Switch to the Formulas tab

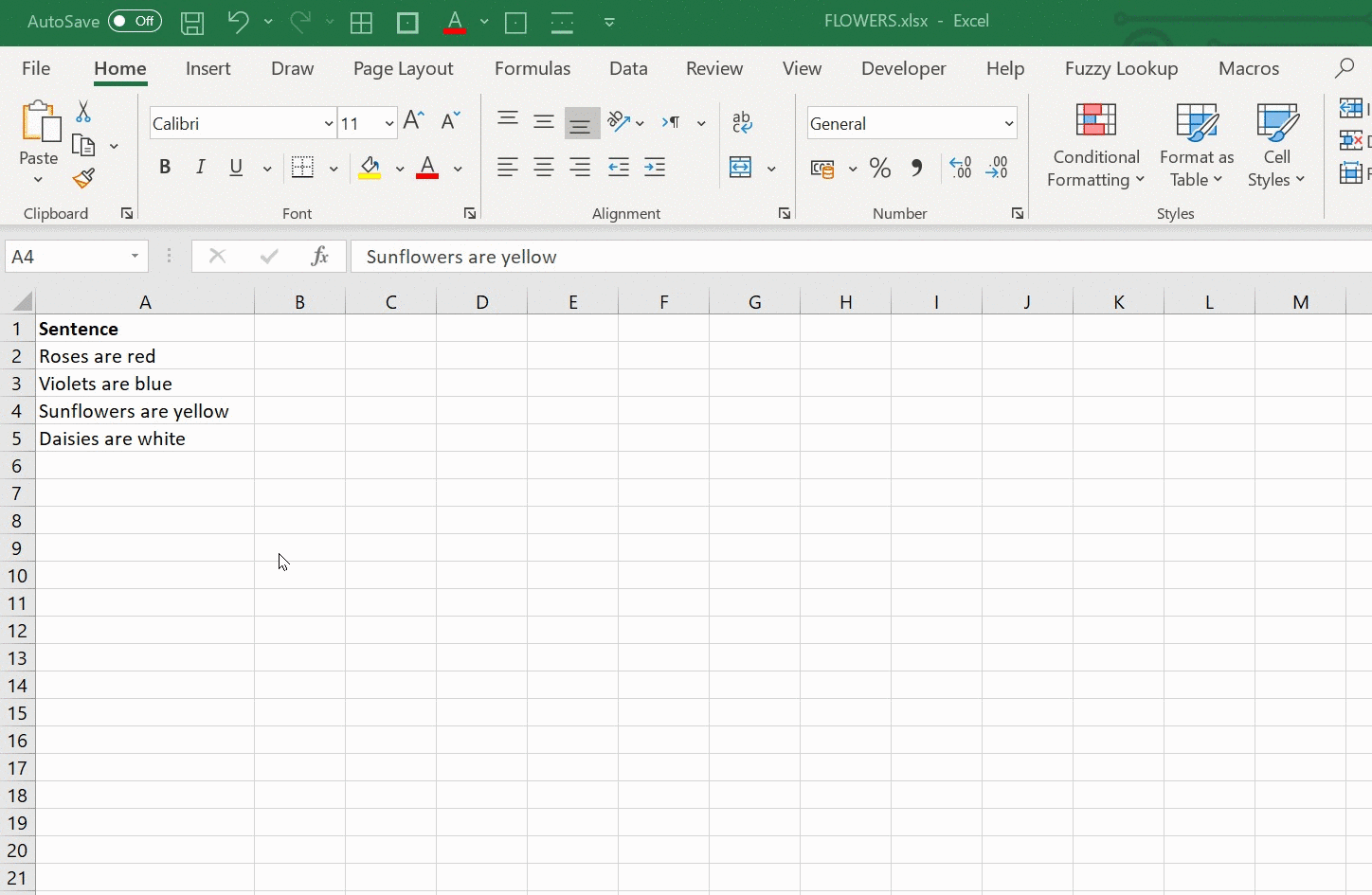532,68
